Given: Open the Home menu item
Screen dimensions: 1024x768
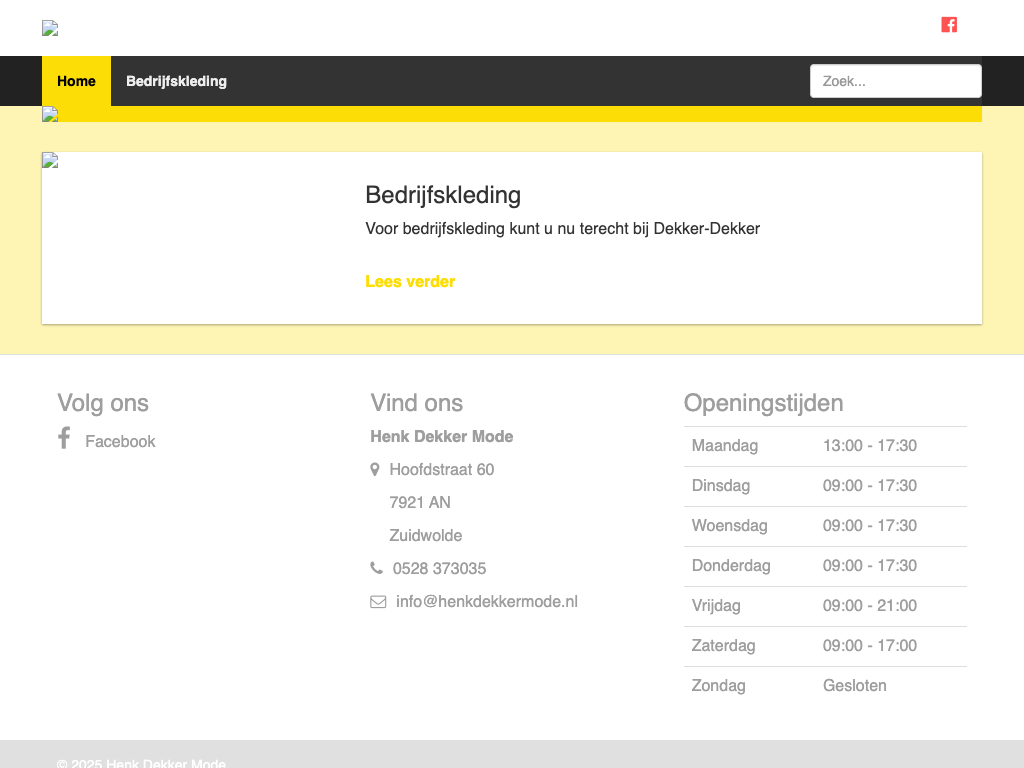Looking at the screenshot, I should [x=76, y=81].
